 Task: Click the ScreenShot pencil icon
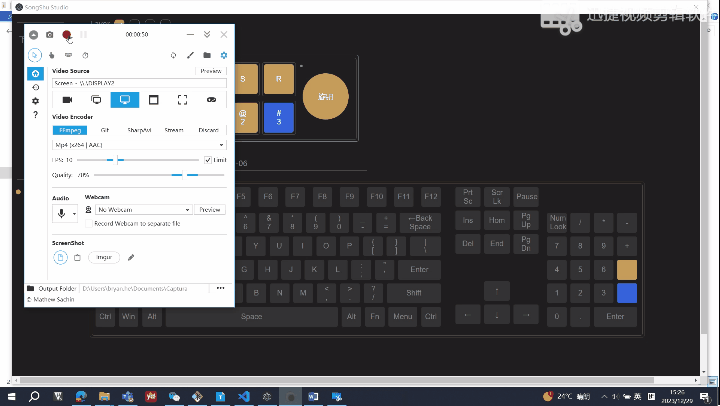131,258
